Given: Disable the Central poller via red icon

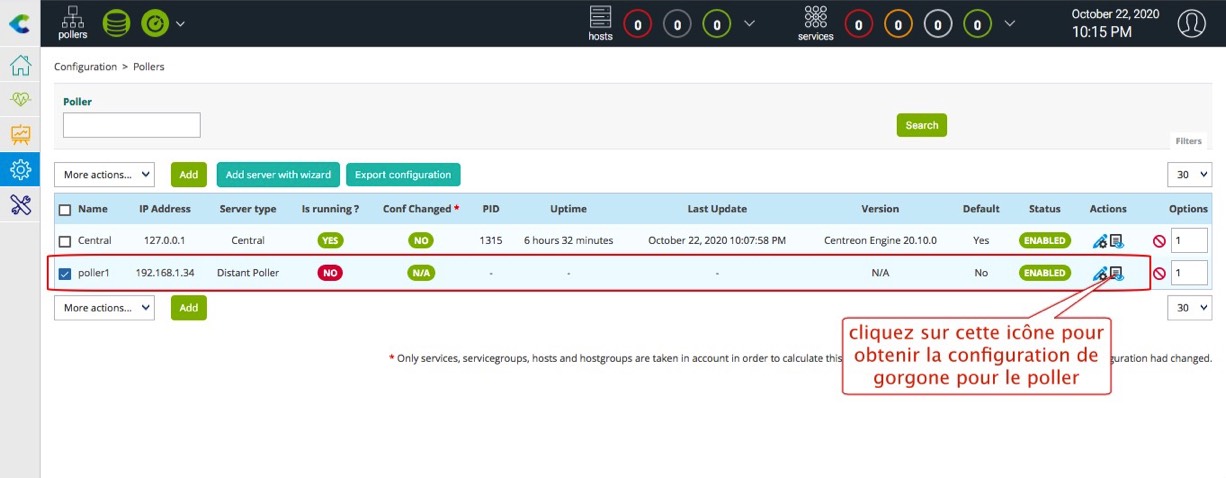Looking at the screenshot, I should pyautogui.click(x=1159, y=241).
